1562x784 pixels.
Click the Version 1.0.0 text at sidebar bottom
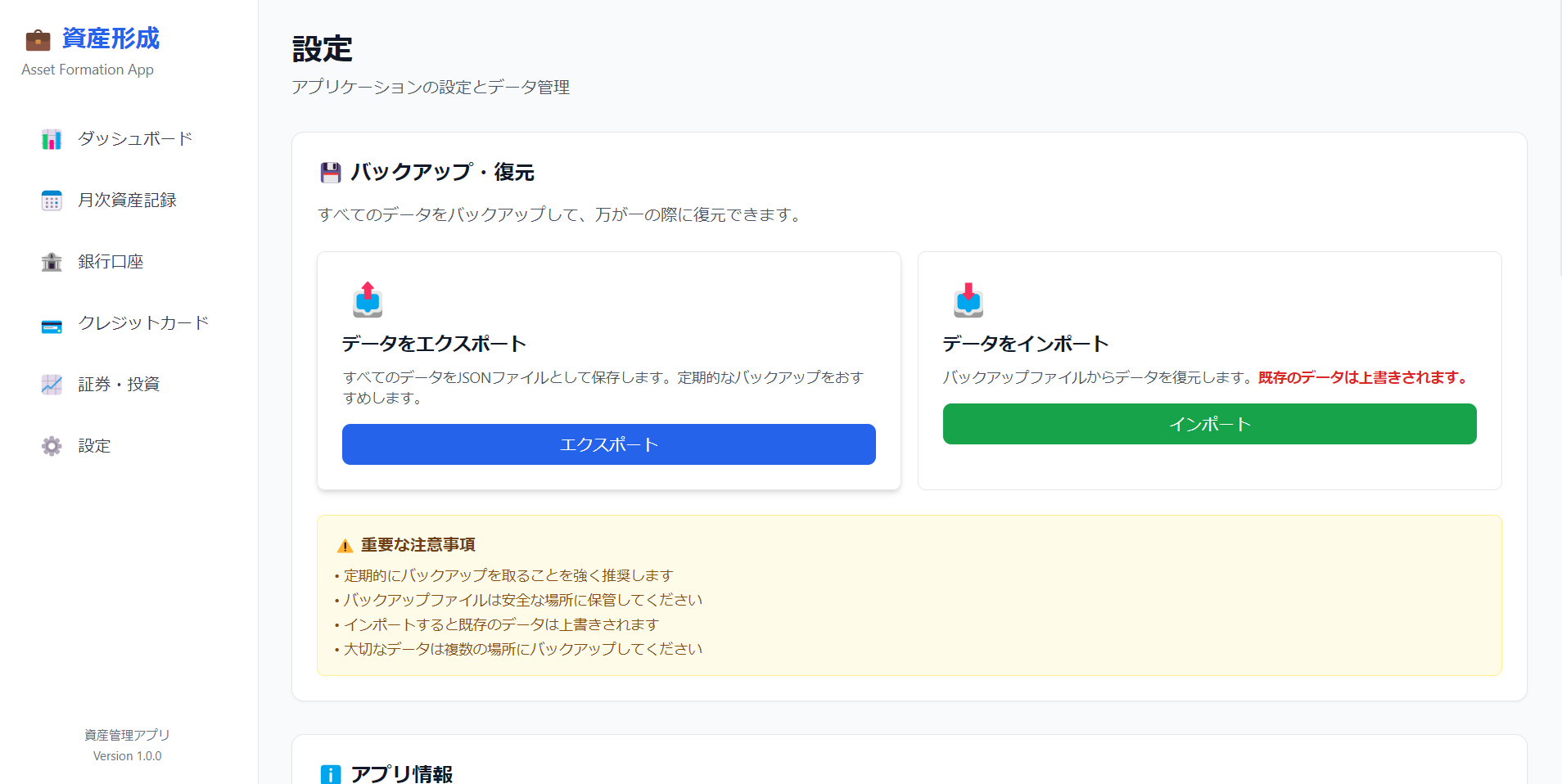click(127, 755)
